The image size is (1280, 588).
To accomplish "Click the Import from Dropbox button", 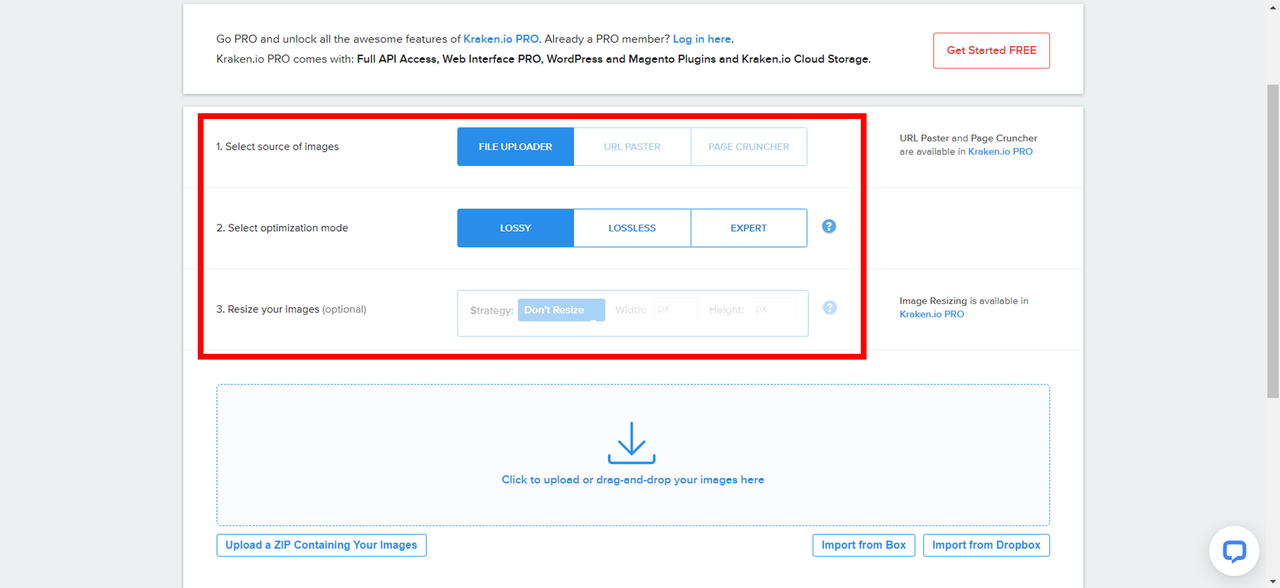I will [x=986, y=545].
